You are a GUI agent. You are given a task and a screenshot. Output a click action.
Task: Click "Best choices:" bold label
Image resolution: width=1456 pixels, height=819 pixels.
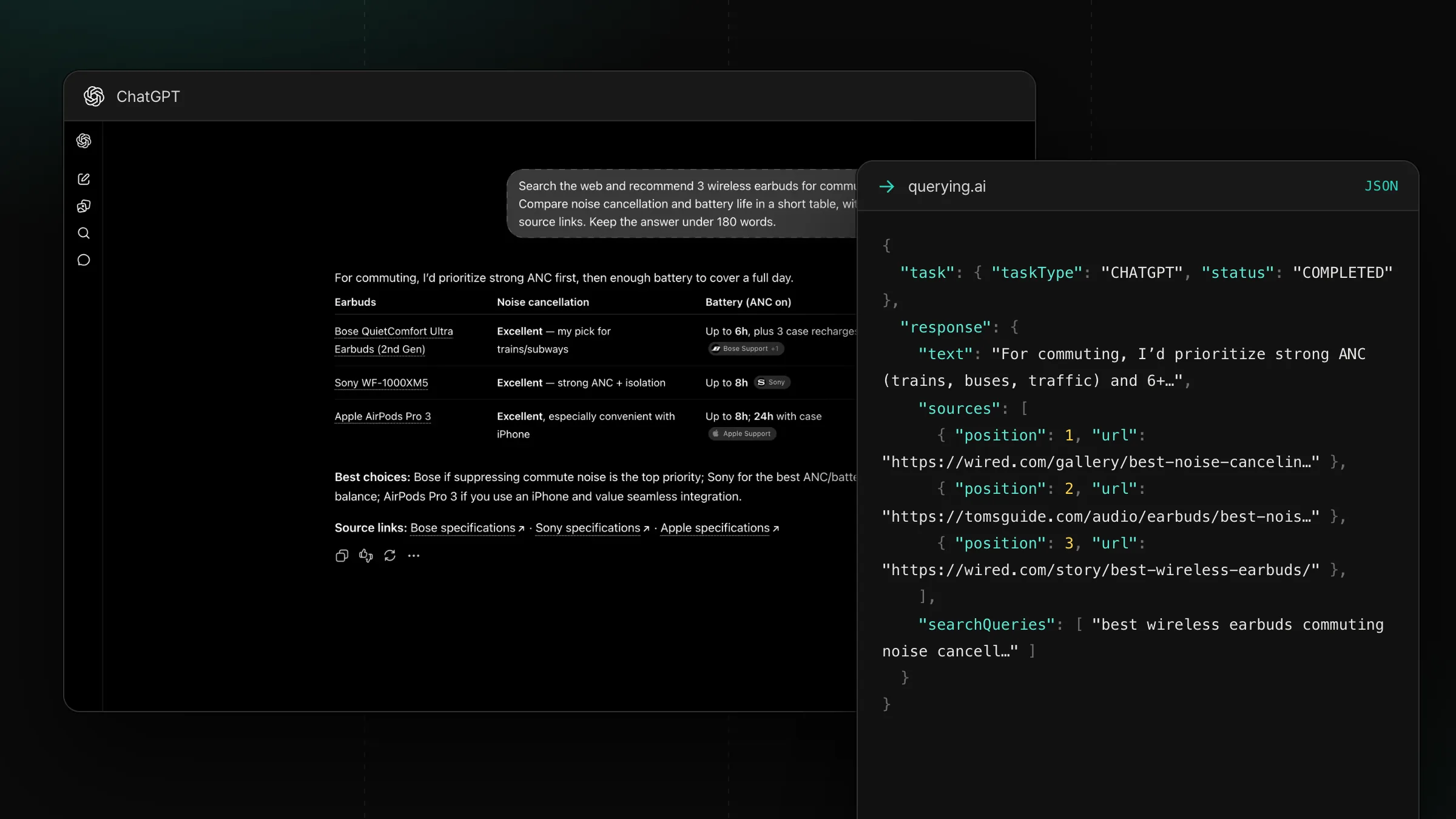[372, 477]
